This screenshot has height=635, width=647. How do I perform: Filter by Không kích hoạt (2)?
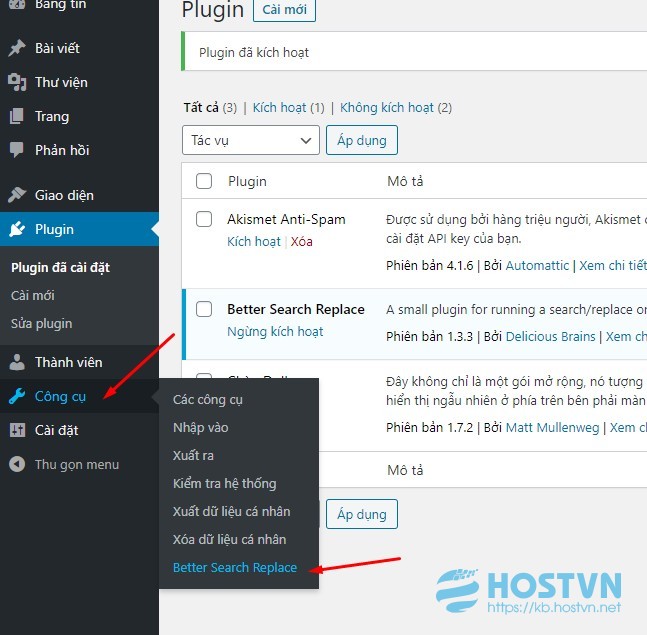pos(396,108)
